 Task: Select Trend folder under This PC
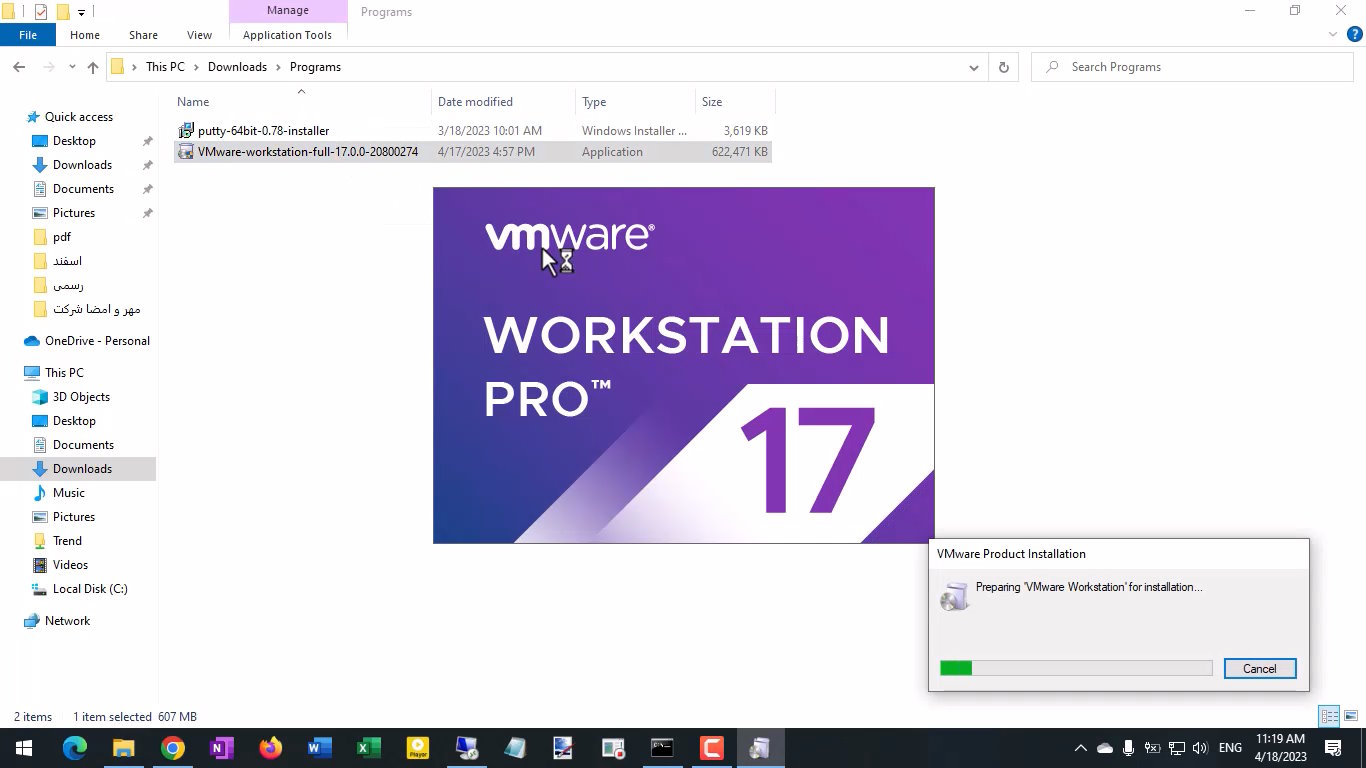click(x=67, y=541)
